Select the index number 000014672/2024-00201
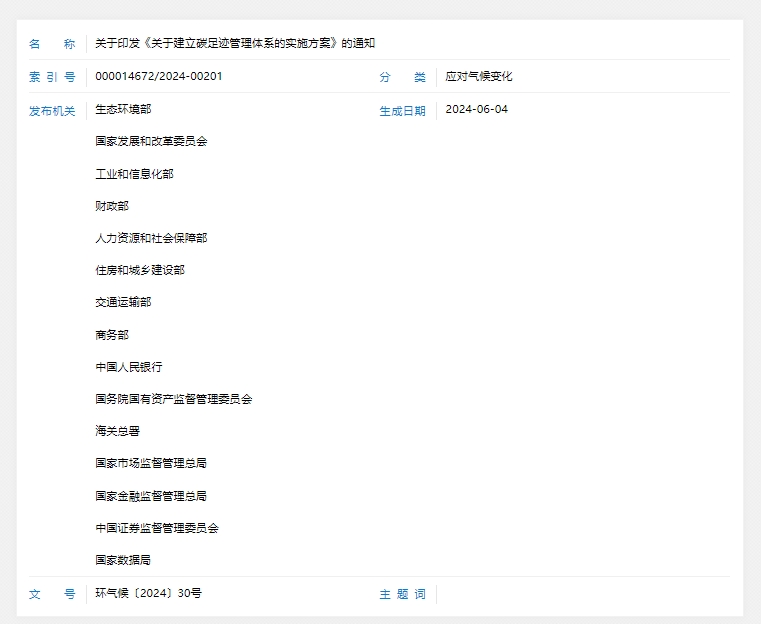The image size is (761, 624). pos(159,77)
